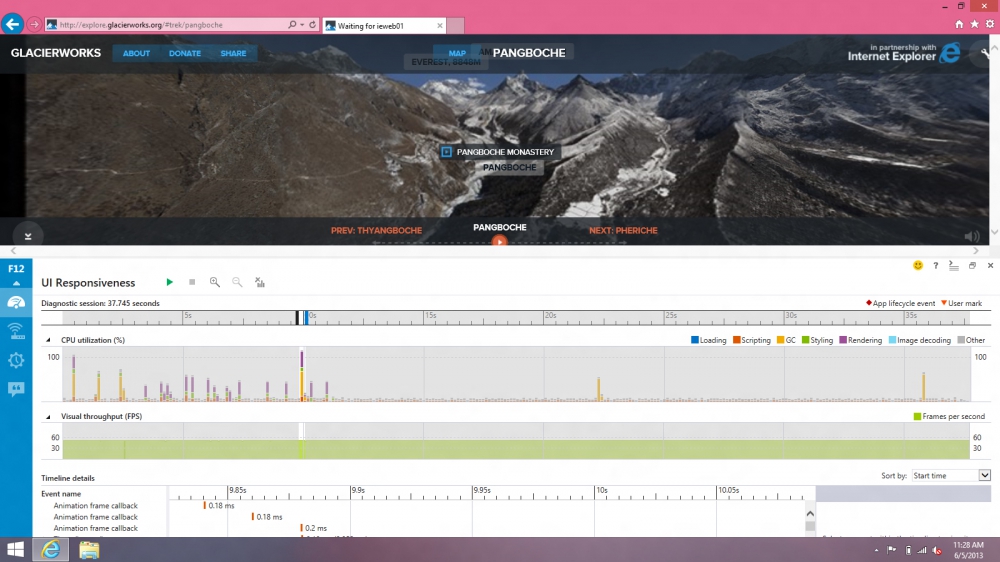
Task: Start profiling with the green play button
Action: click(170, 283)
